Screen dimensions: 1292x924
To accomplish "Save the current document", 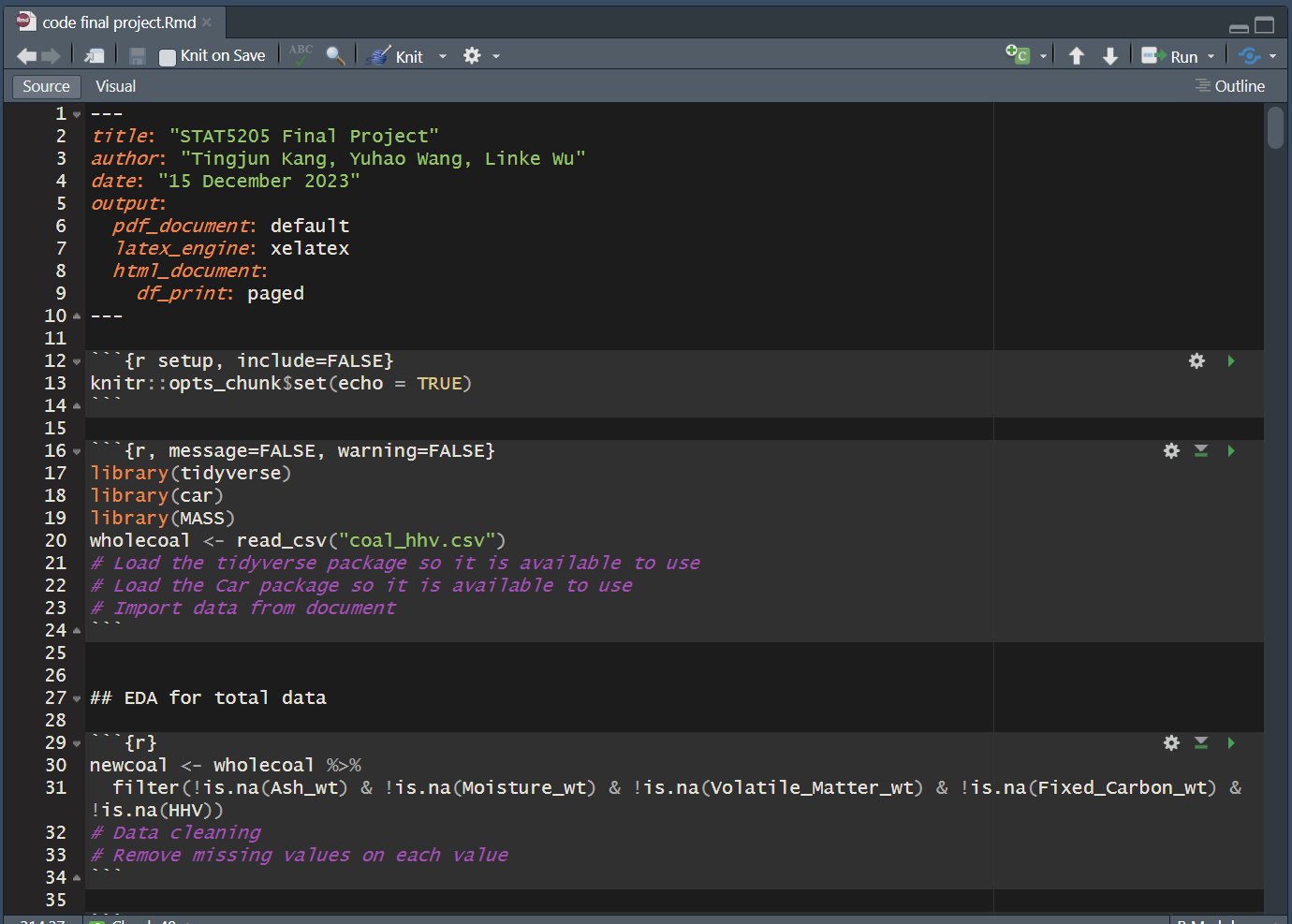I will [x=138, y=56].
